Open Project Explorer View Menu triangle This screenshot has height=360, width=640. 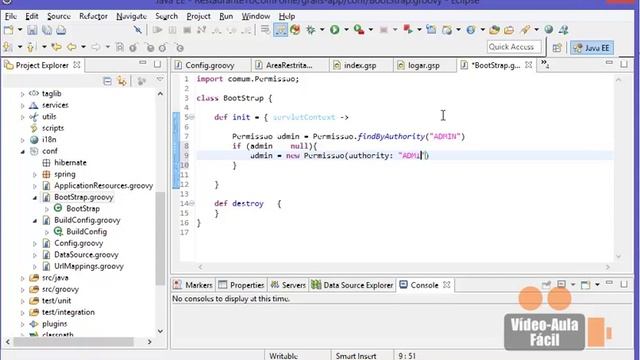click(160, 80)
